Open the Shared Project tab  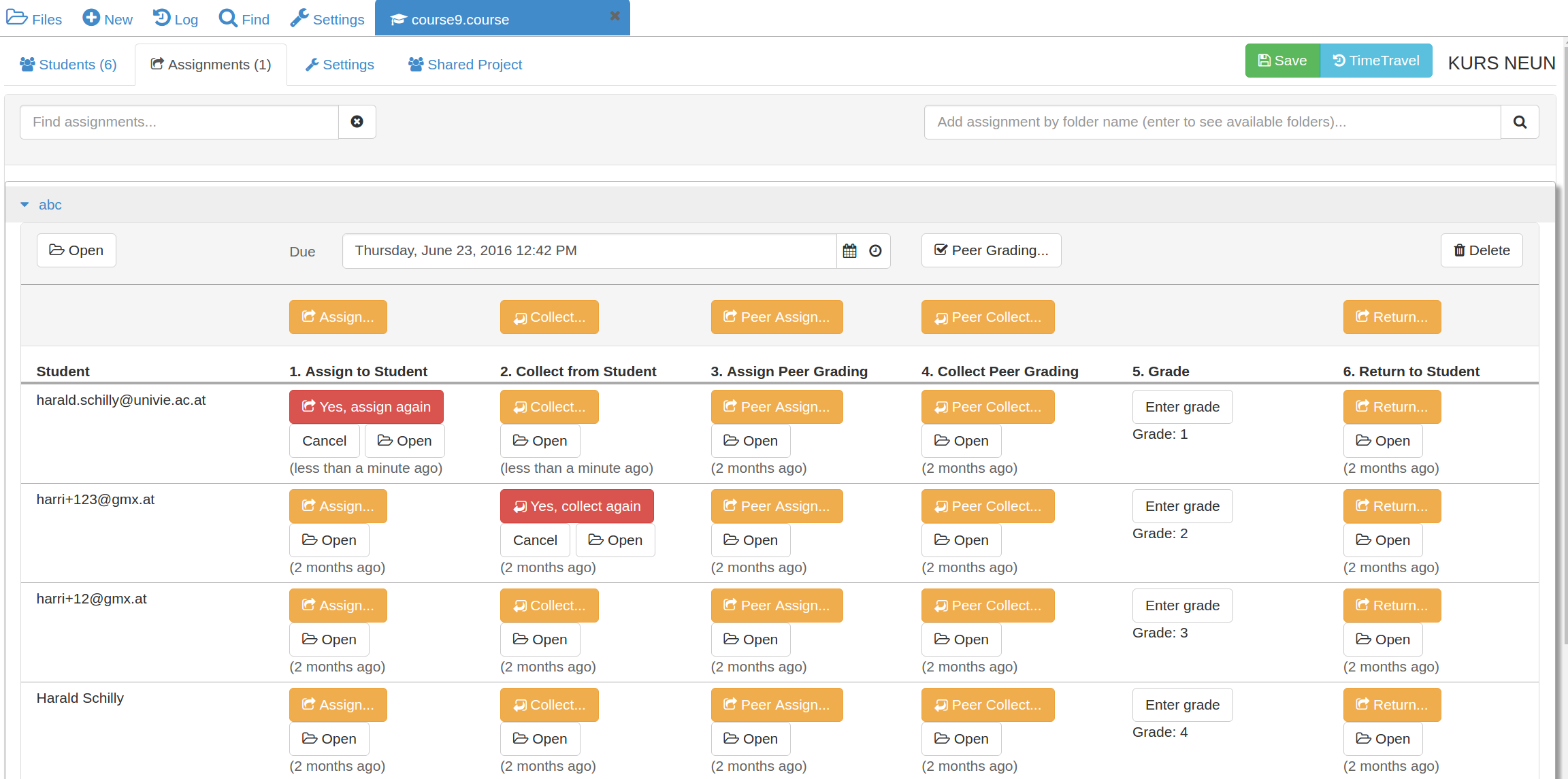tap(465, 65)
